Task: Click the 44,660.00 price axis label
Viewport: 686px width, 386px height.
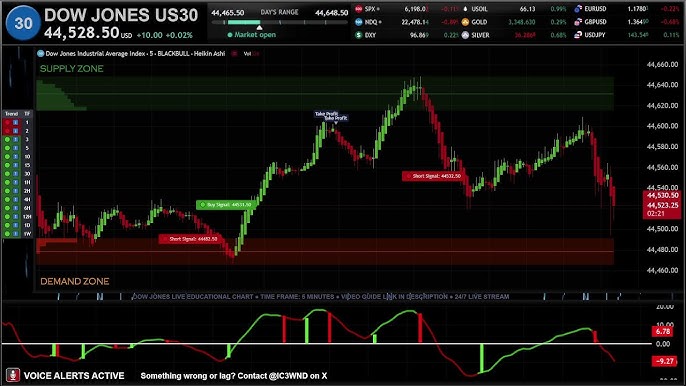Action: [662, 64]
